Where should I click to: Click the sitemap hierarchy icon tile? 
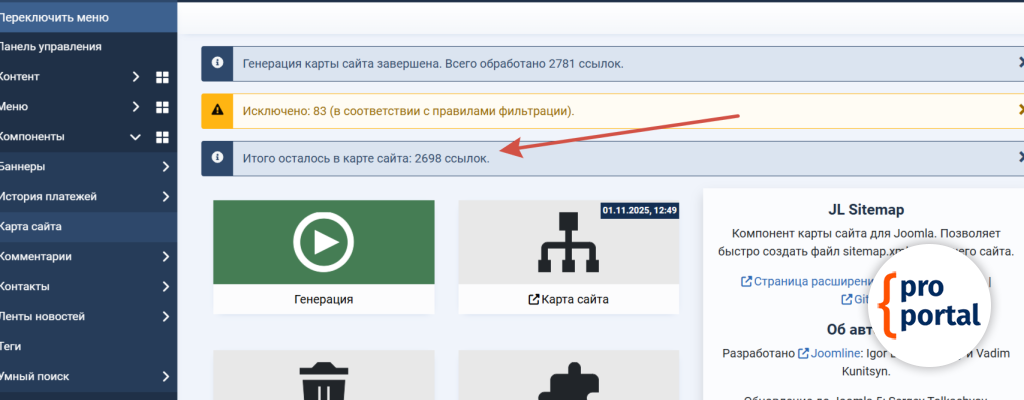pos(568,242)
